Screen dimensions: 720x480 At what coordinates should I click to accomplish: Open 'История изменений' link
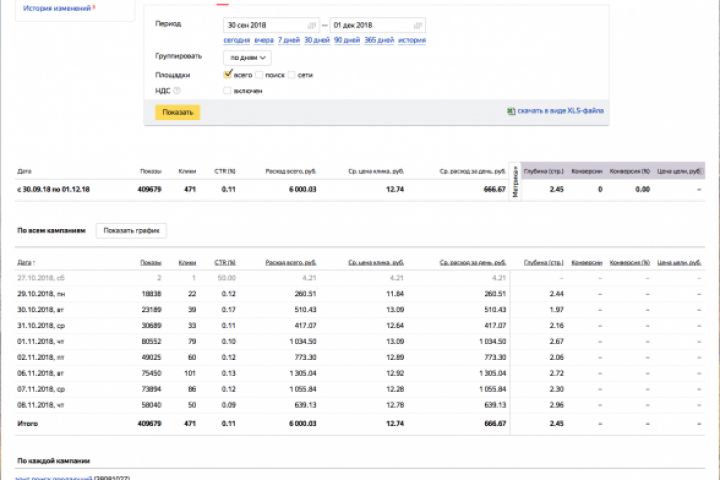click(57, 7)
